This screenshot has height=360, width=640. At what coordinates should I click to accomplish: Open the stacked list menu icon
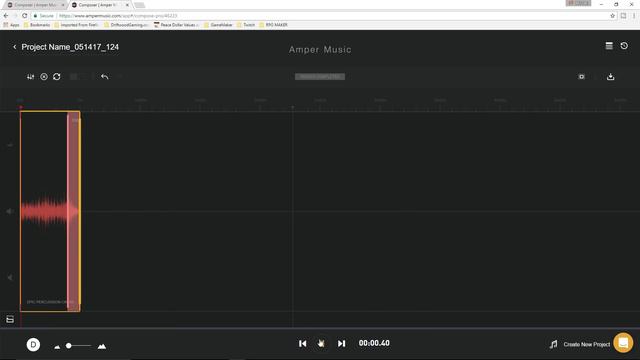click(x=609, y=46)
